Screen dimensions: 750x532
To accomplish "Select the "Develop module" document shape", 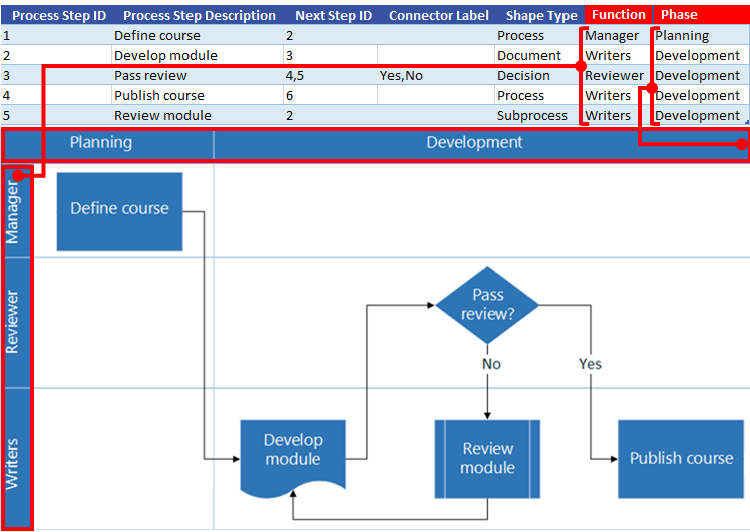I will [293, 452].
